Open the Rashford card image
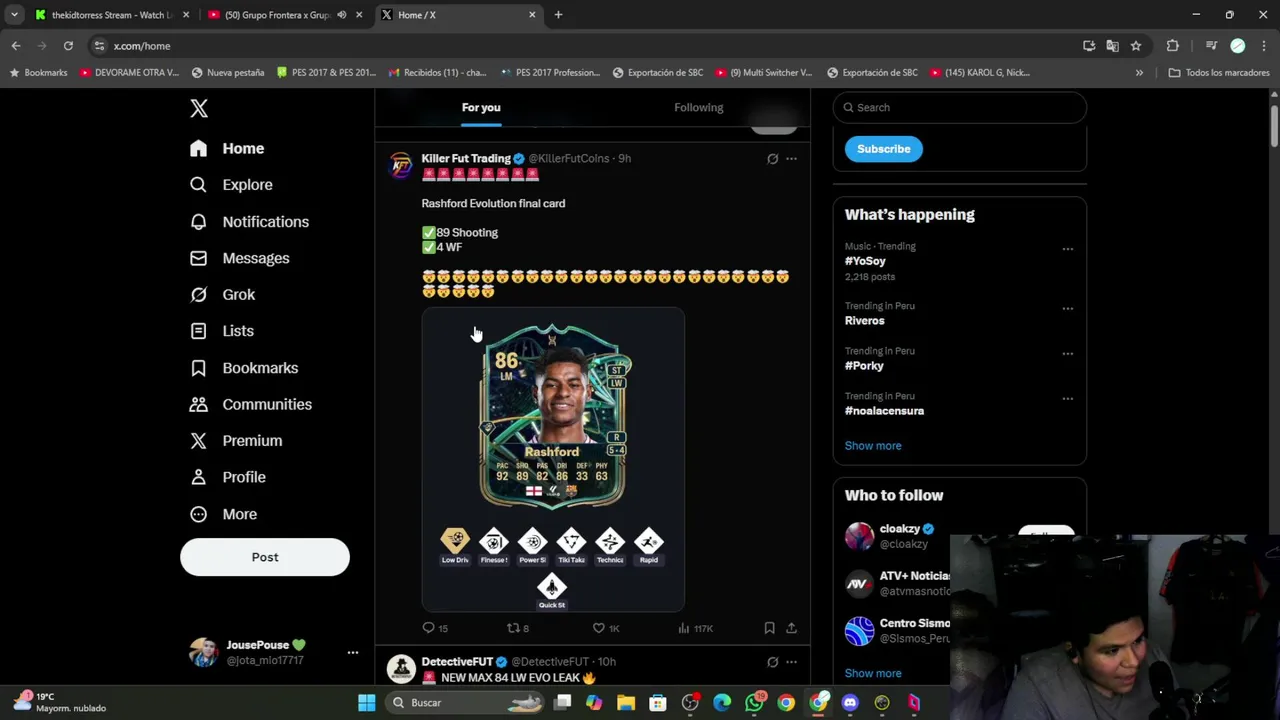1280x720 pixels. coord(553,460)
